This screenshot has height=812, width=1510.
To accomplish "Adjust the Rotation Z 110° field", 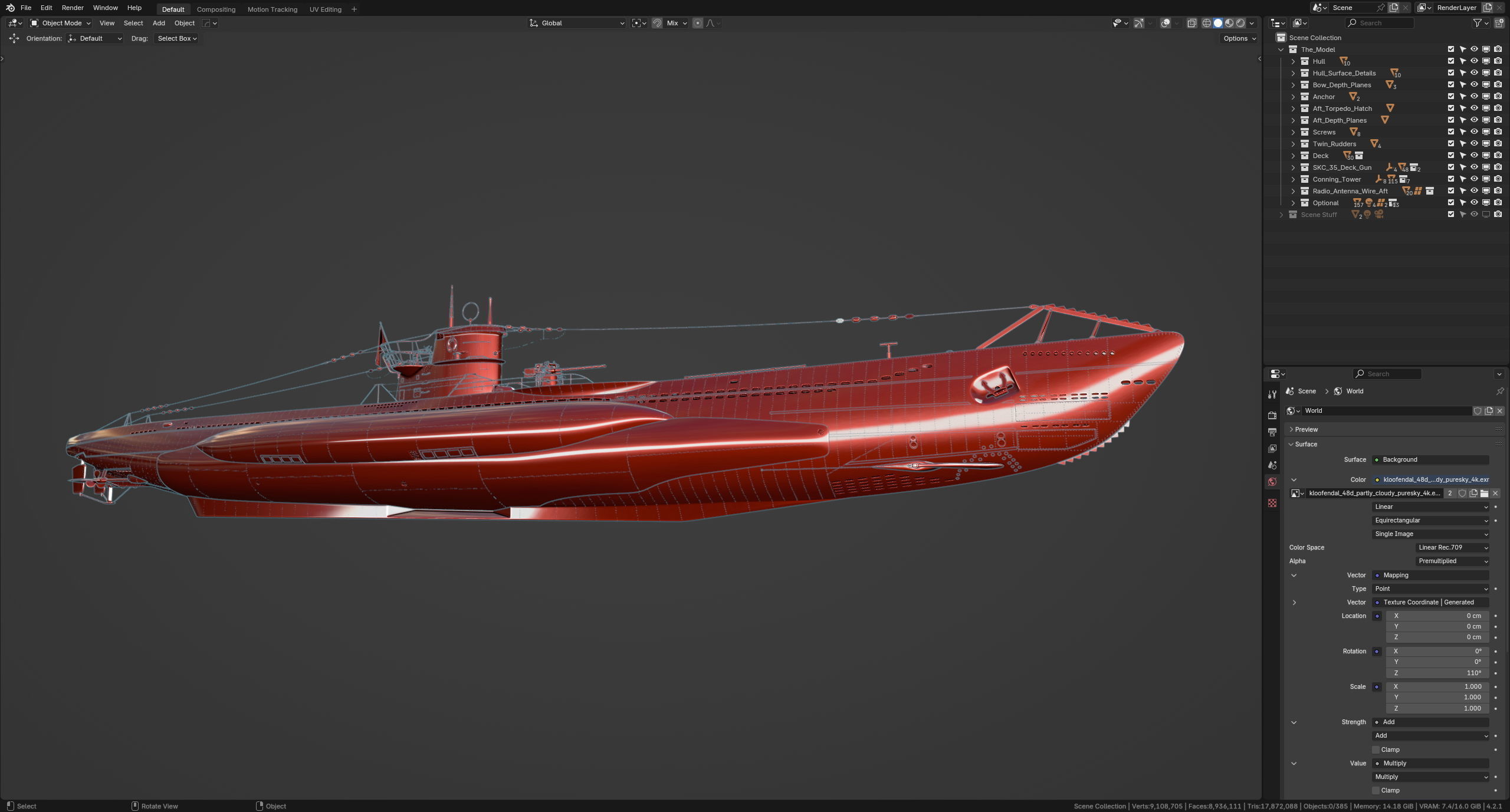I will tap(1438, 673).
